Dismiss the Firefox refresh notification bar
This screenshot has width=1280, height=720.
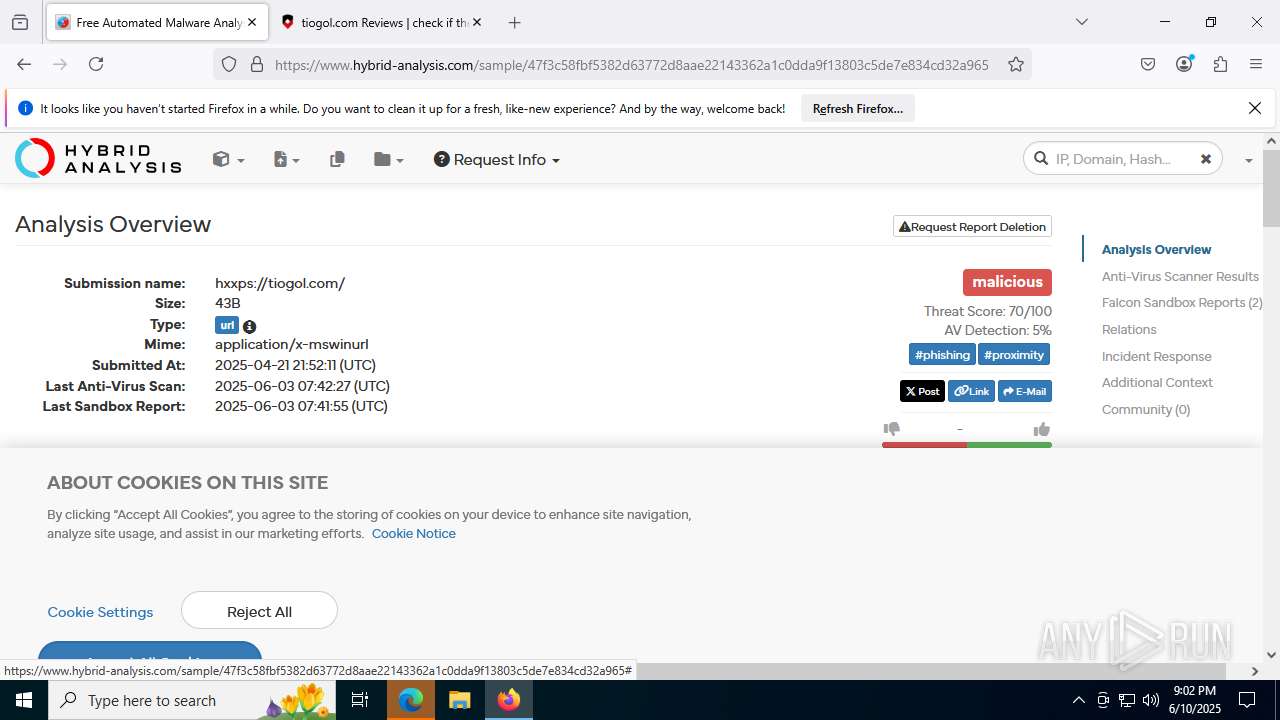pos(1255,108)
